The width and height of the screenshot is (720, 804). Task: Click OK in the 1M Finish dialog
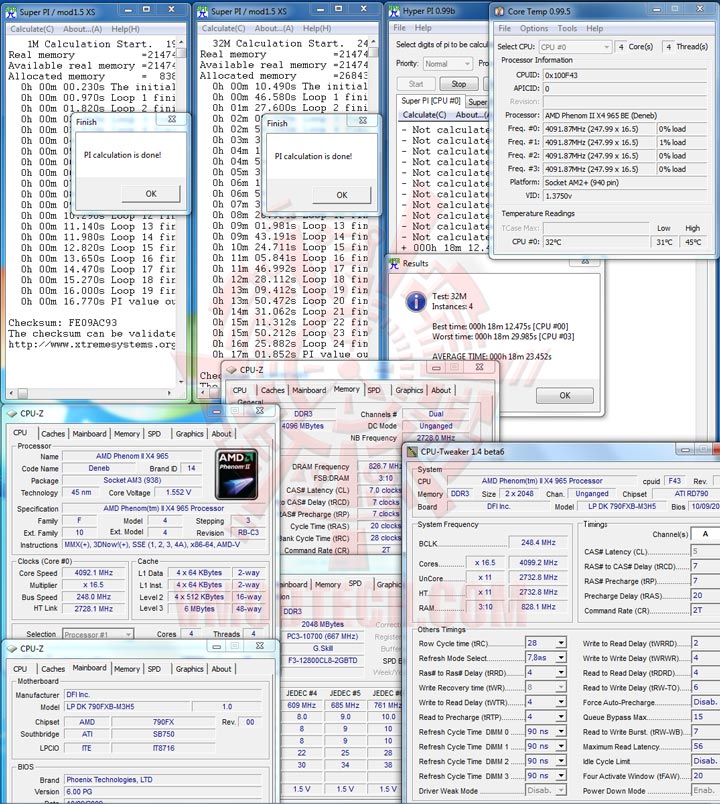coord(151,194)
